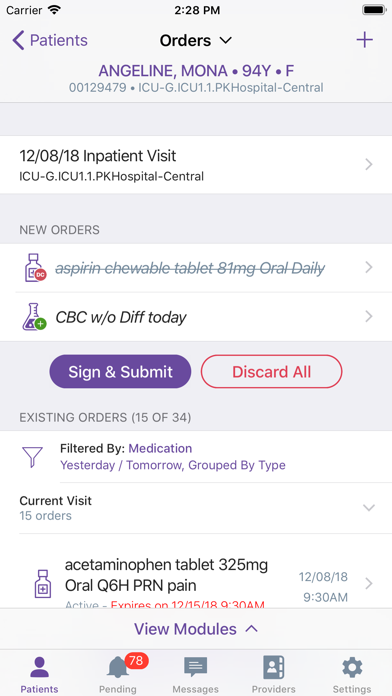Tap the discontinued aspirin medication bottle icon
Screen dimensions: 392x696
pos(35,268)
